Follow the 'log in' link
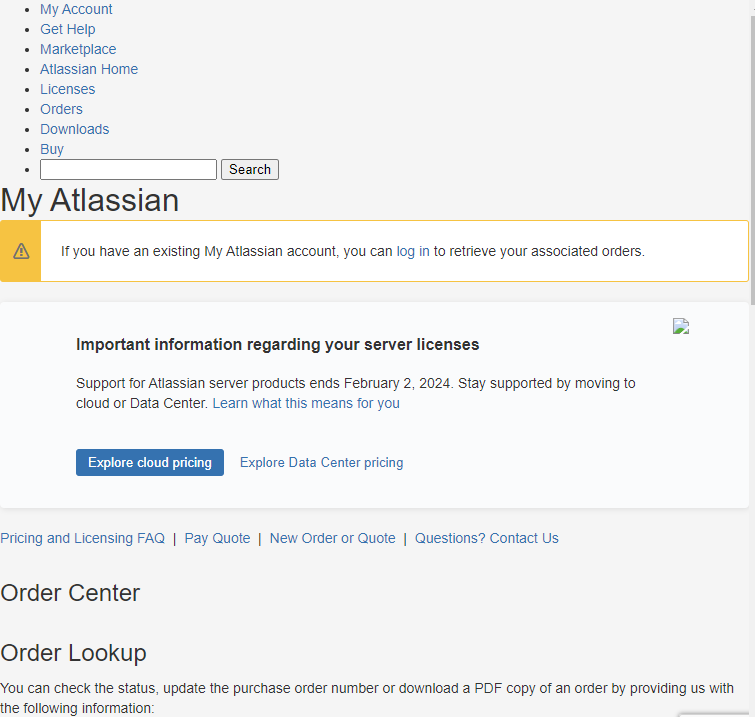 click(x=413, y=251)
